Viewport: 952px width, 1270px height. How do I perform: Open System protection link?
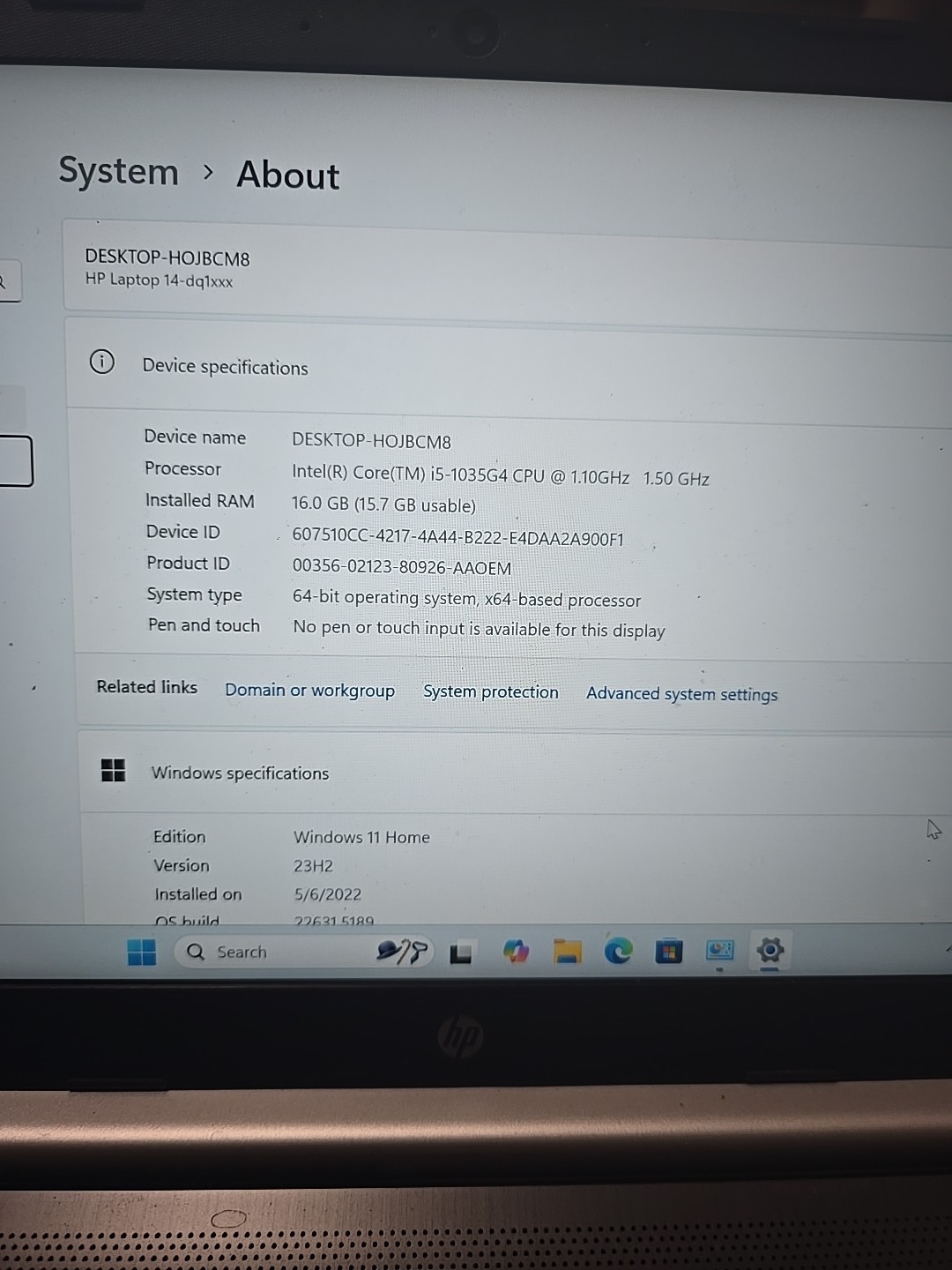[x=491, y=691]
